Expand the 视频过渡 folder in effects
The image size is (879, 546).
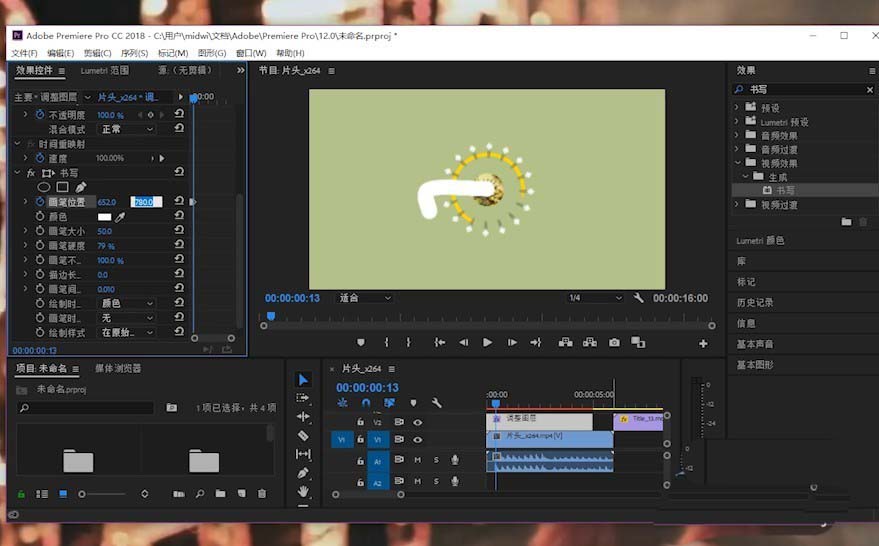(x=738, y=205)
